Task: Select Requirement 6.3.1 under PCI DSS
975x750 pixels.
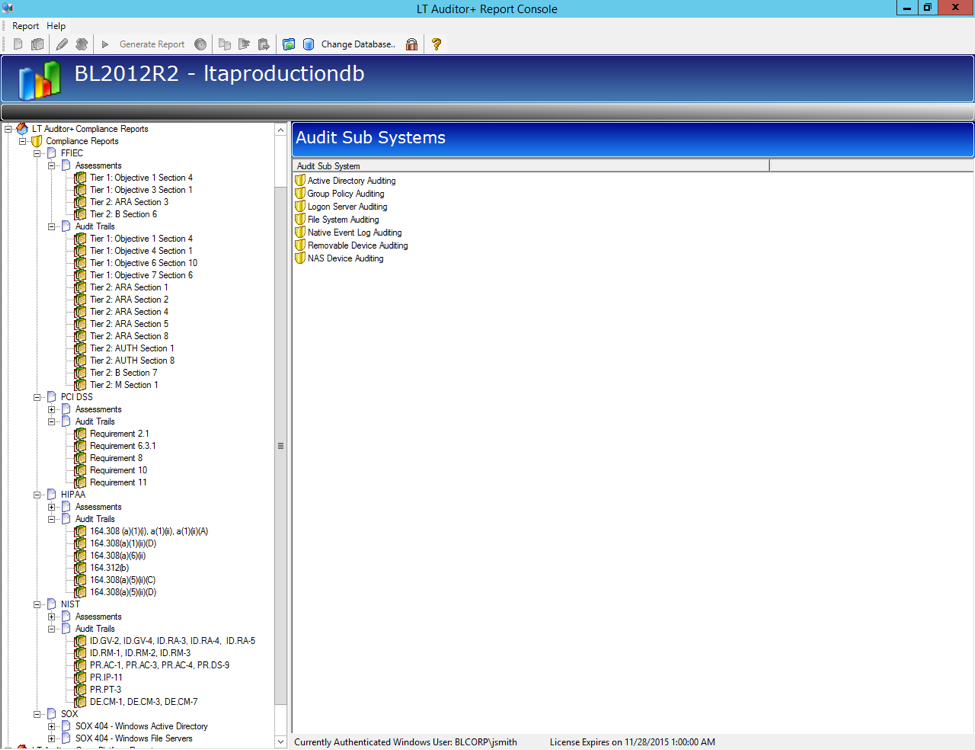Action: point(122,446)
